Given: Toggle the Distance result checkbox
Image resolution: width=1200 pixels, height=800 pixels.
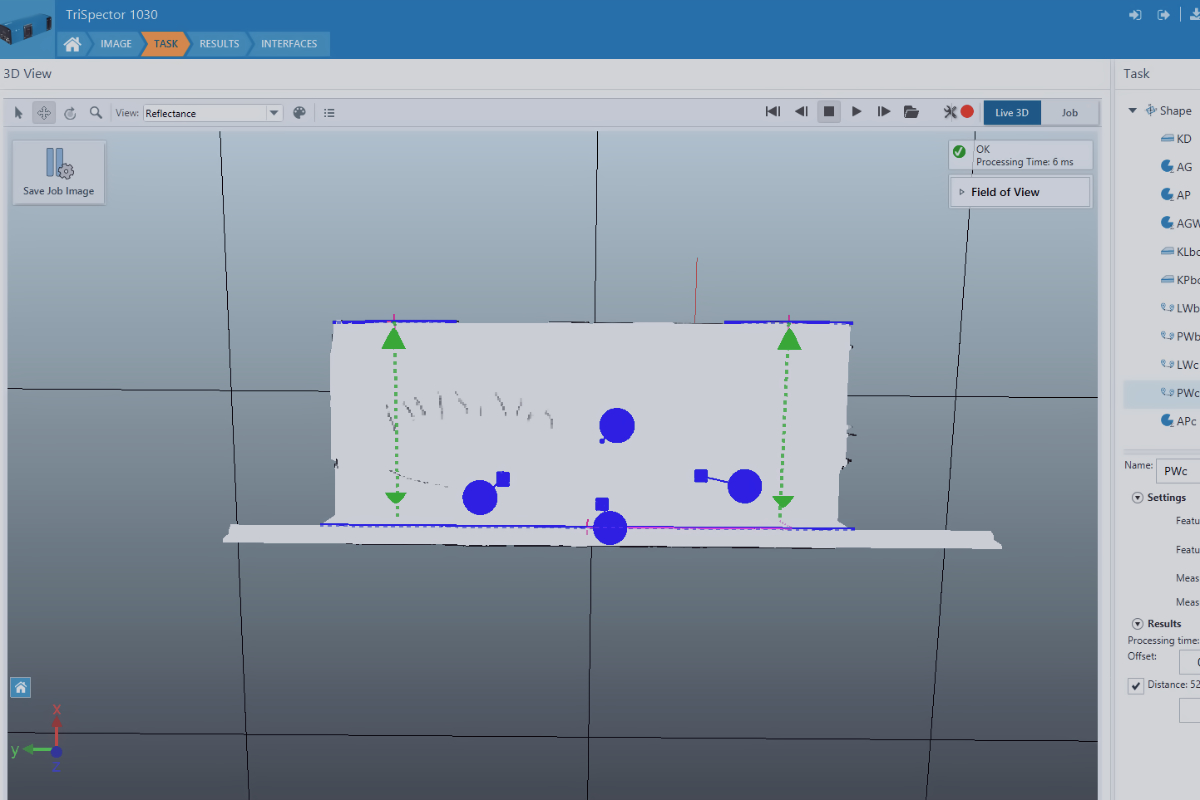Looking at the screenshot, I should click(x=1136, y=686).
